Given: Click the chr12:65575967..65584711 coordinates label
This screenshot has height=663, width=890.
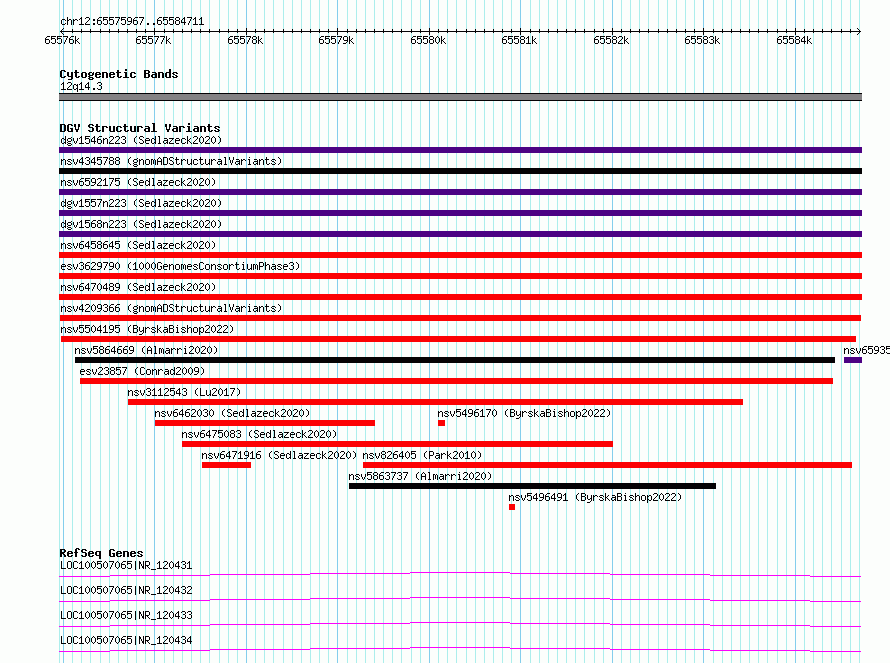Looking at the screenshot, I should pos(132,22).
